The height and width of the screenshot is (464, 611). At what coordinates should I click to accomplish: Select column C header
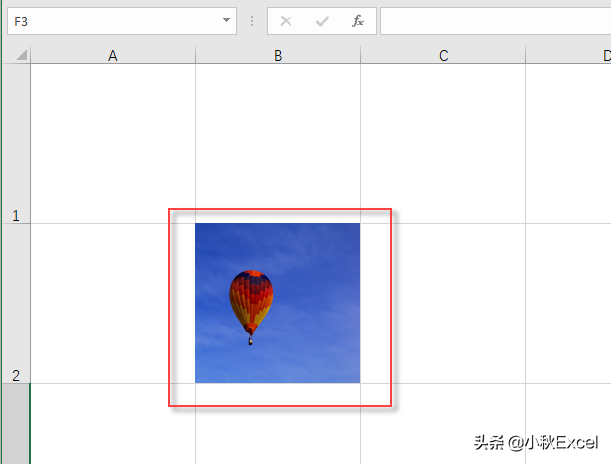[x=443, y=55]
